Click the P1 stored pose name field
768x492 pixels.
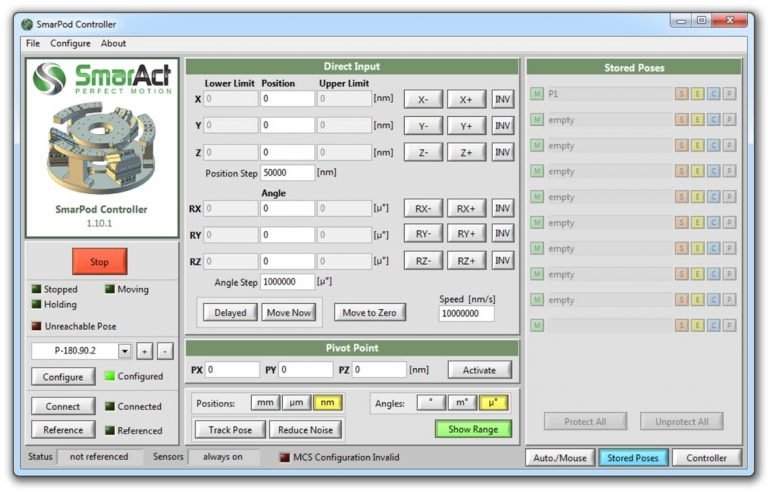pyautogui.click(x=609, y=94)
